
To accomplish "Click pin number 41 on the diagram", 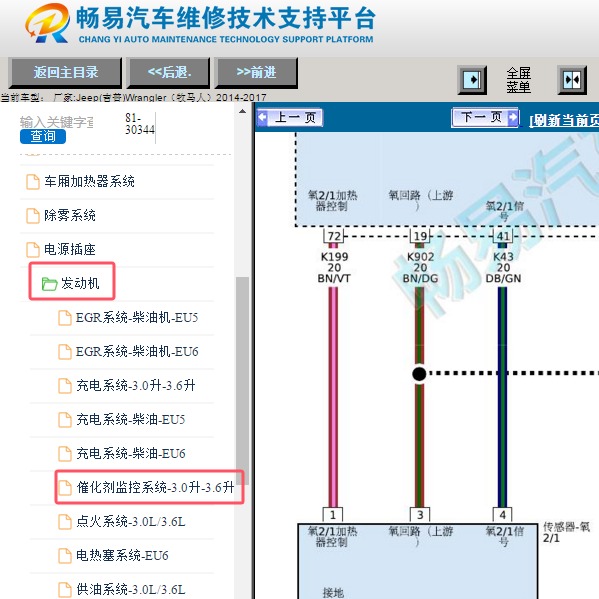I will click(503, 236).
